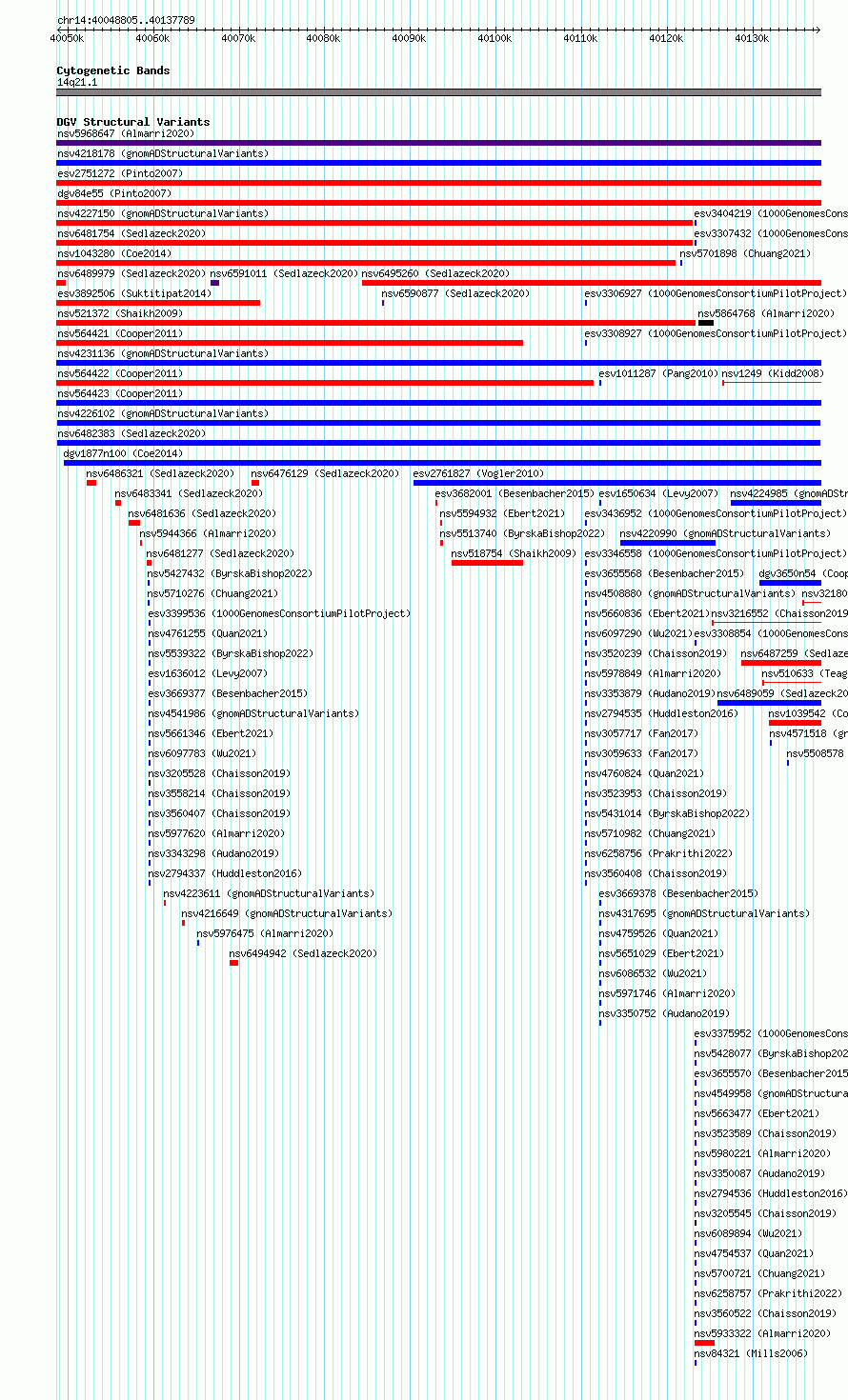Select the dgv84e55 (Pinto2007) variant label
This screenshot has height=1400, width=848.
(x=114, y=193)
